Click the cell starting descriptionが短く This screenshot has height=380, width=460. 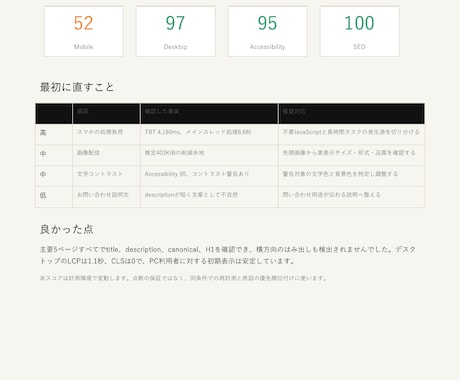click(209, 197)
